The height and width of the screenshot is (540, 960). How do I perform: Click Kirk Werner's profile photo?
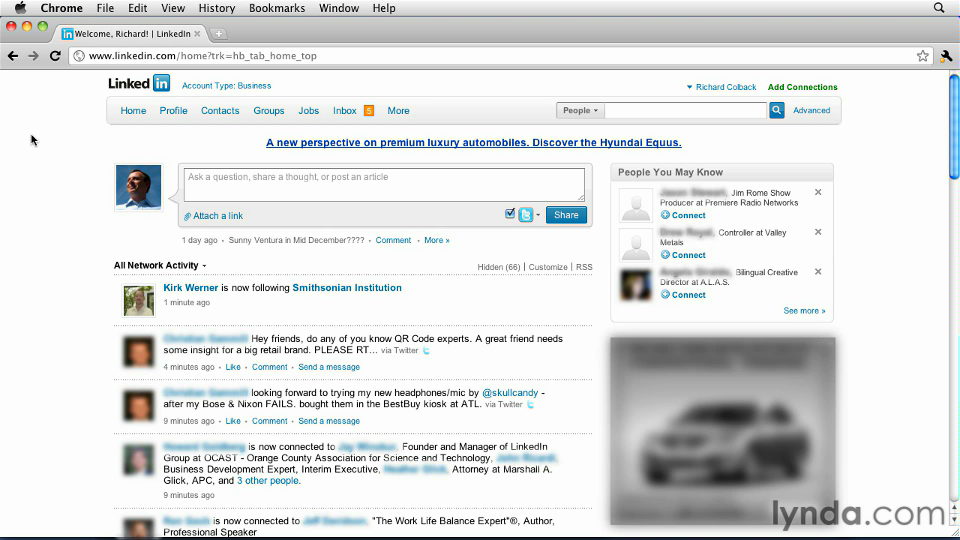pos(139,301)
